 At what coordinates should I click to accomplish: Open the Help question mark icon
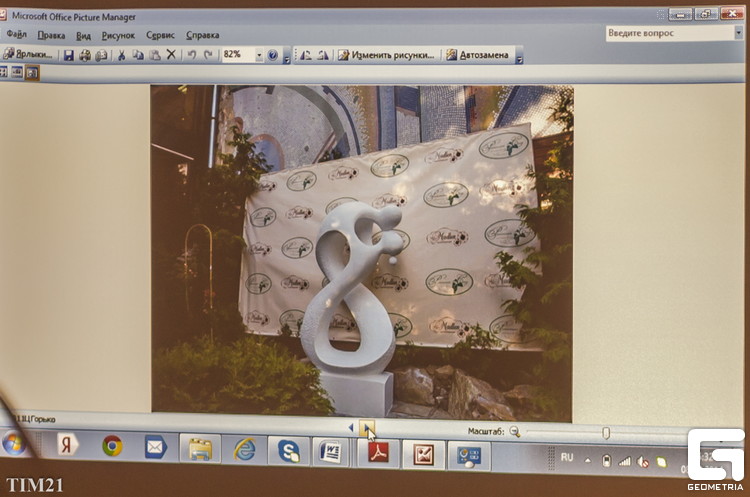pyautogui.click(x=272, y=55)
